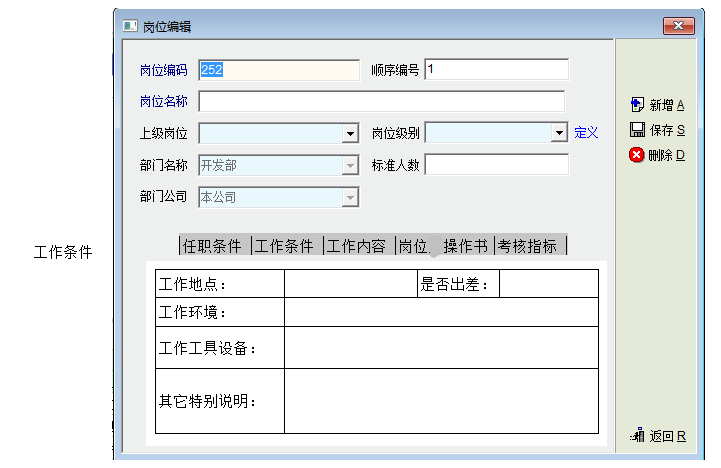
Task: Click the 其它特别说明 text area
Action: pos(440,401)
